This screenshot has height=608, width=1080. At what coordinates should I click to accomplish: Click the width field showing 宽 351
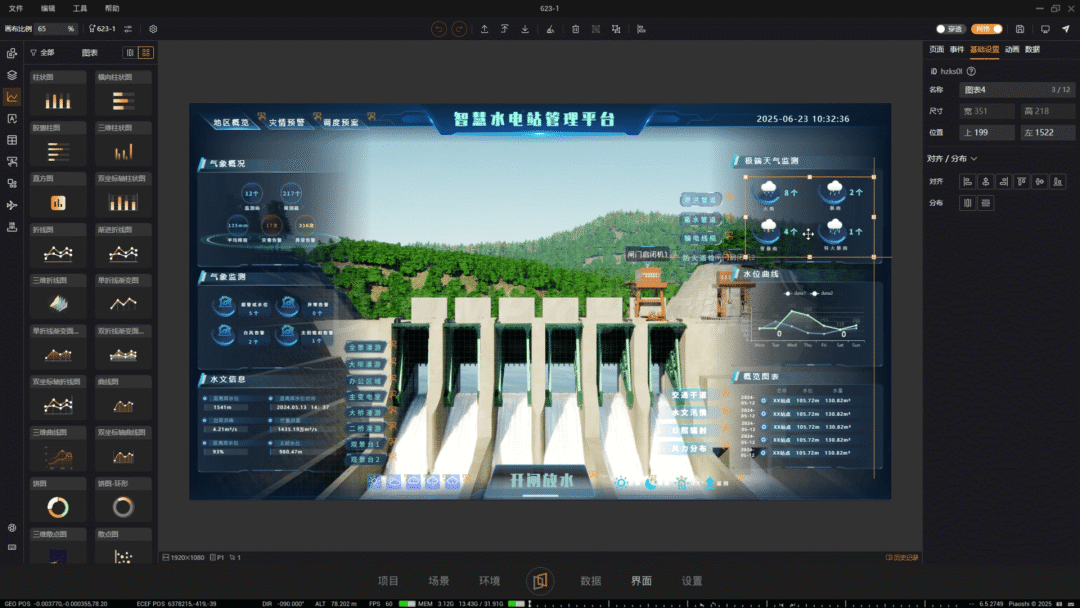987,111
